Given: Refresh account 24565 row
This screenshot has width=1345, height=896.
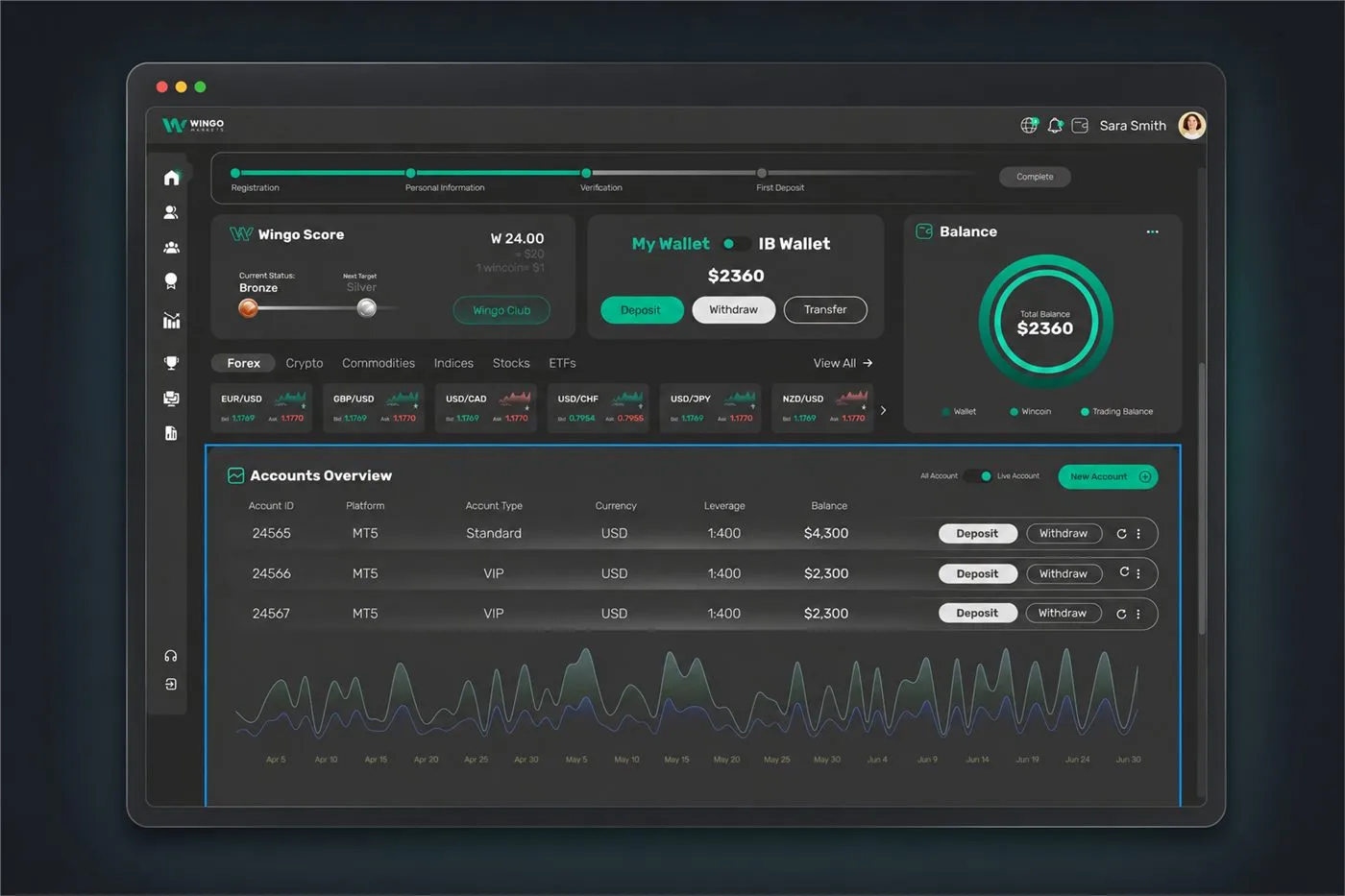Looking at the screenshot, I should [1121, 534].
